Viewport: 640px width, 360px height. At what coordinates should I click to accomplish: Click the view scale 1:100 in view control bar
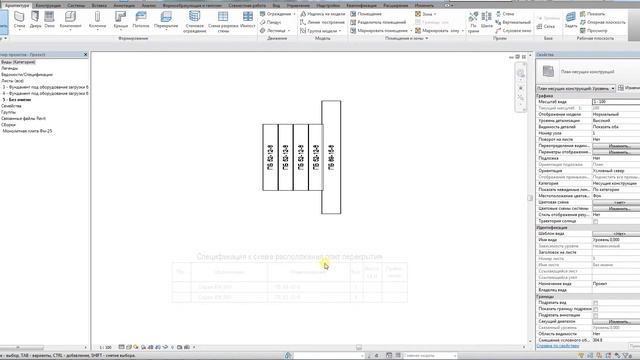(105, 347)
